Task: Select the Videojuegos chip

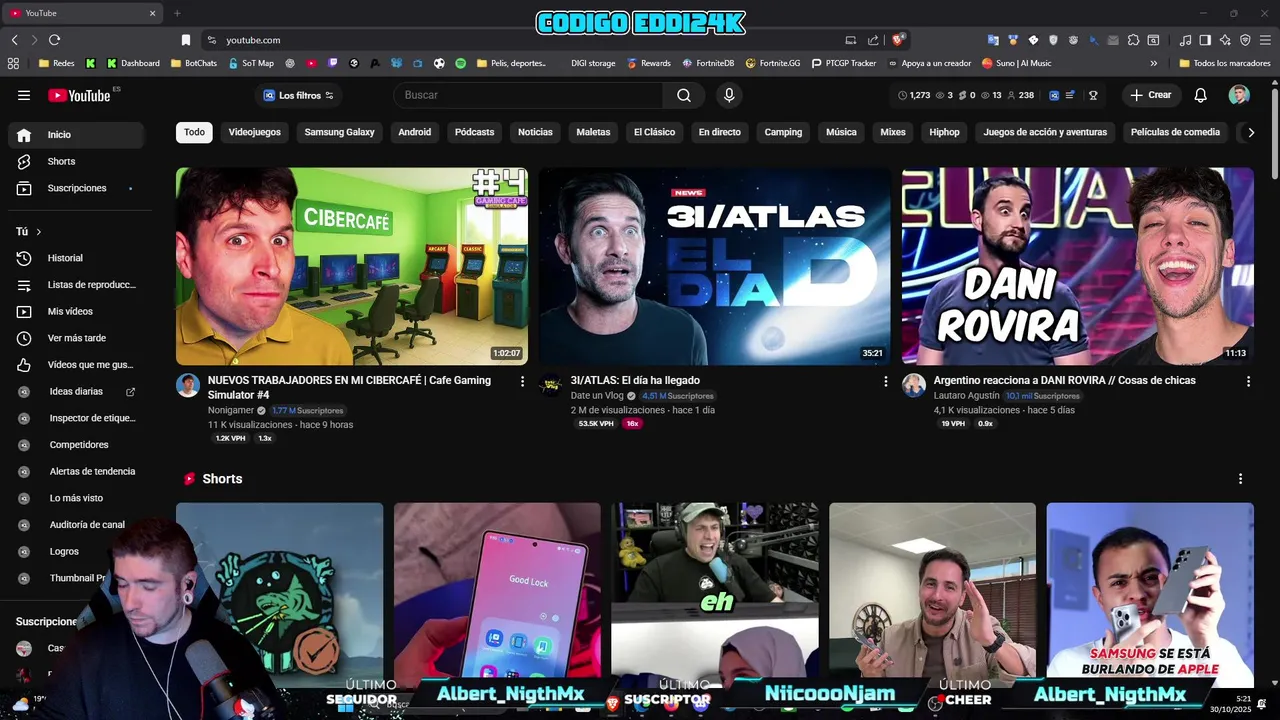Action: pyautogui.click(x=255, y=132)
